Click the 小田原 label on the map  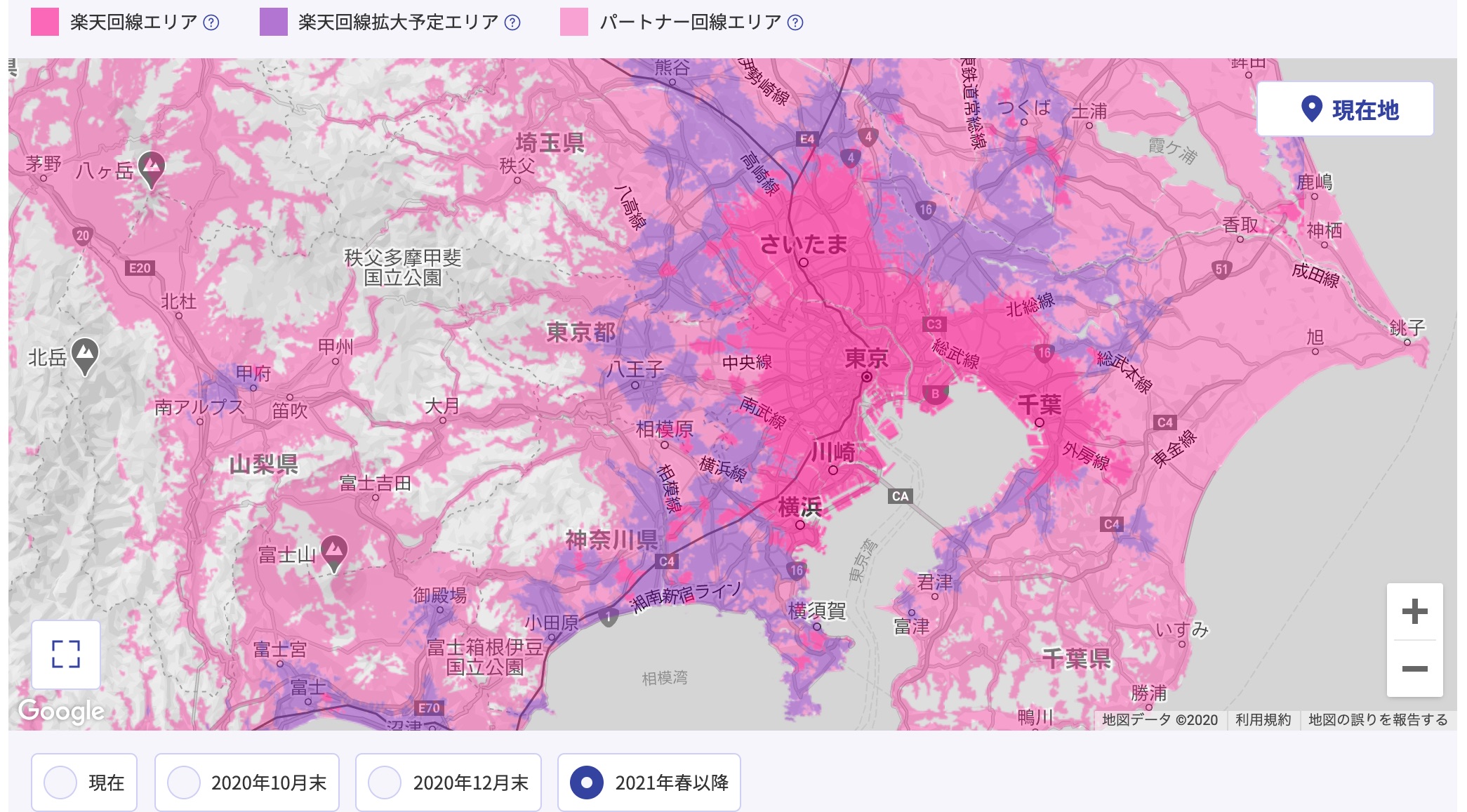[552, 623]
